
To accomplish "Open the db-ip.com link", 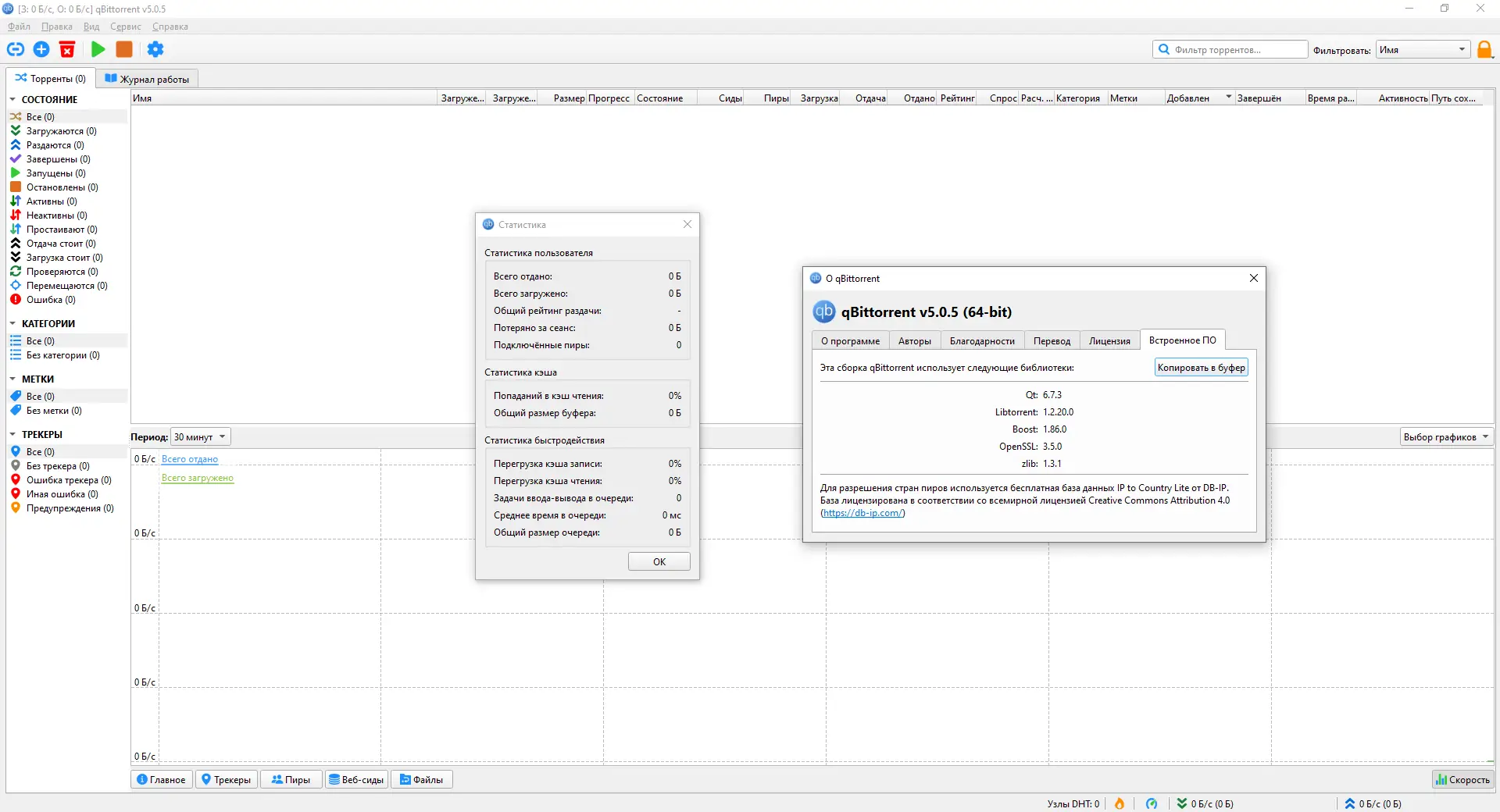I will point(862,513).
